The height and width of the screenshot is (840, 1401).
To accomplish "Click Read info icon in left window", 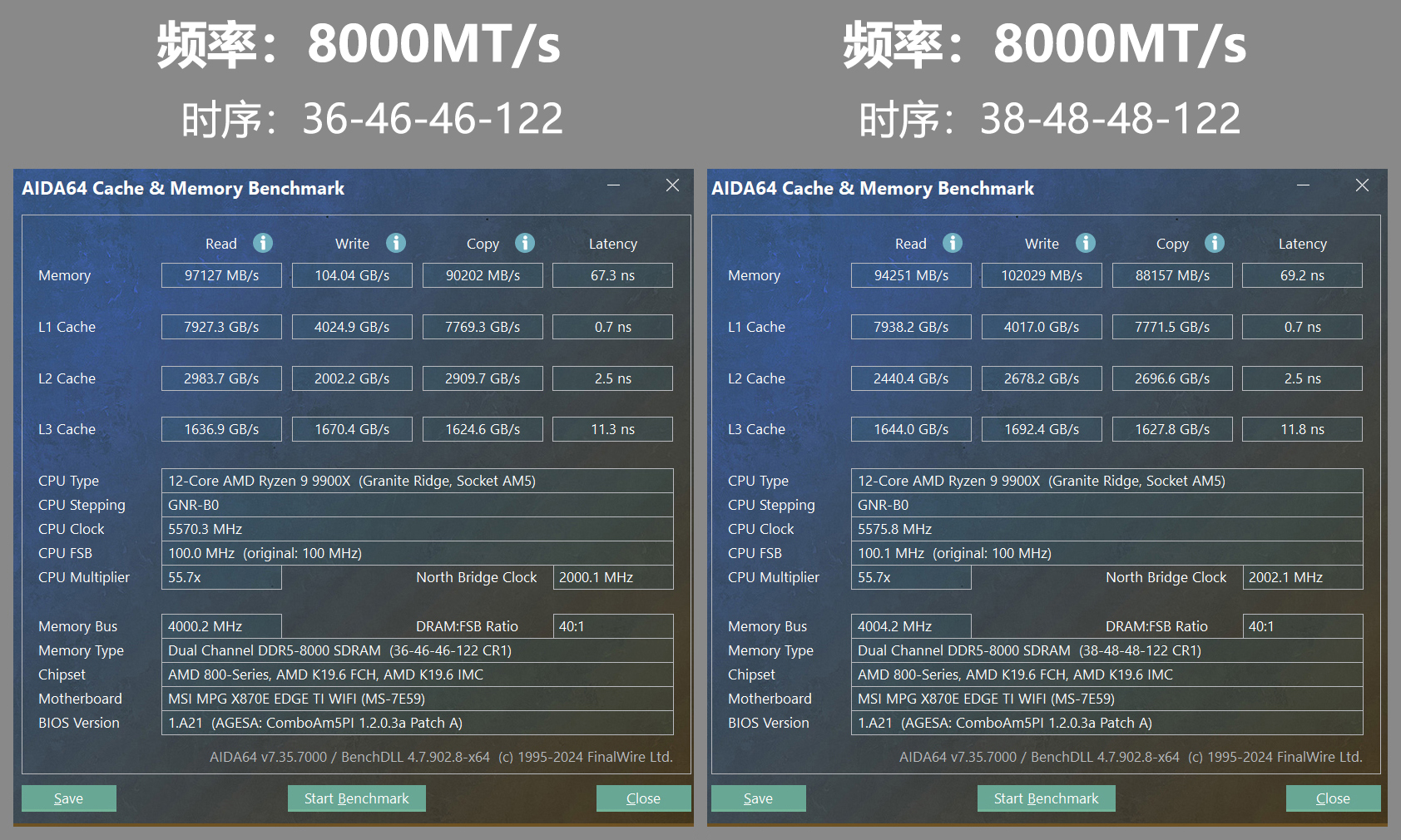I will (x=263, y=243).
